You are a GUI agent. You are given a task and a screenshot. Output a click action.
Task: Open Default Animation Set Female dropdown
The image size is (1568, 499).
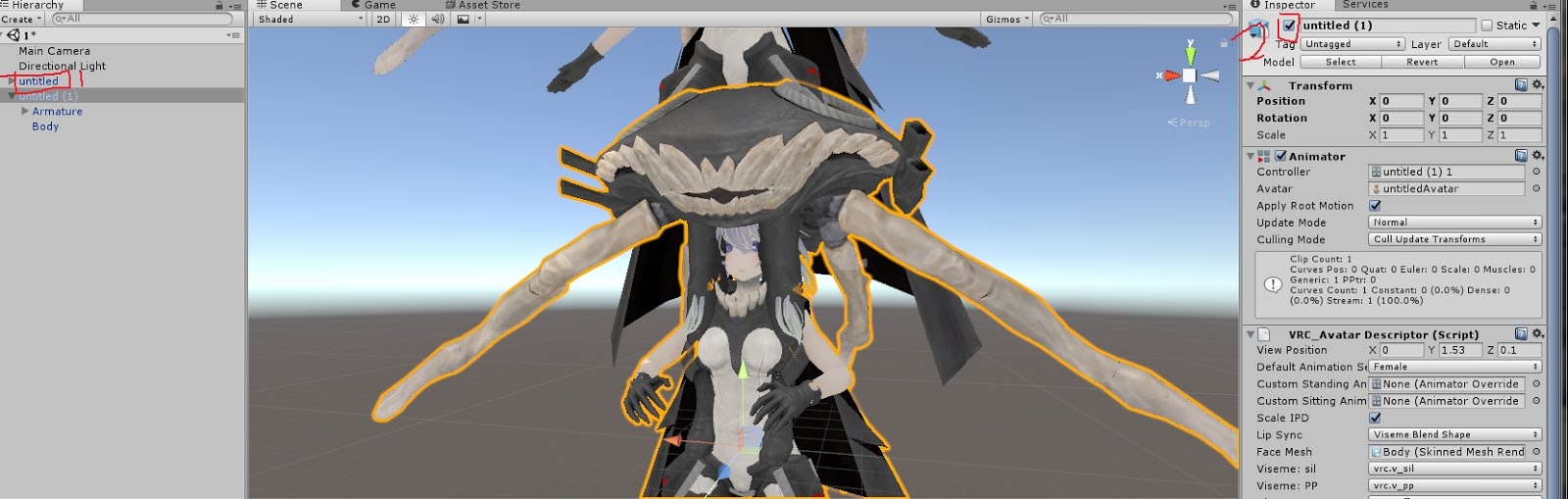(1454, 367)
